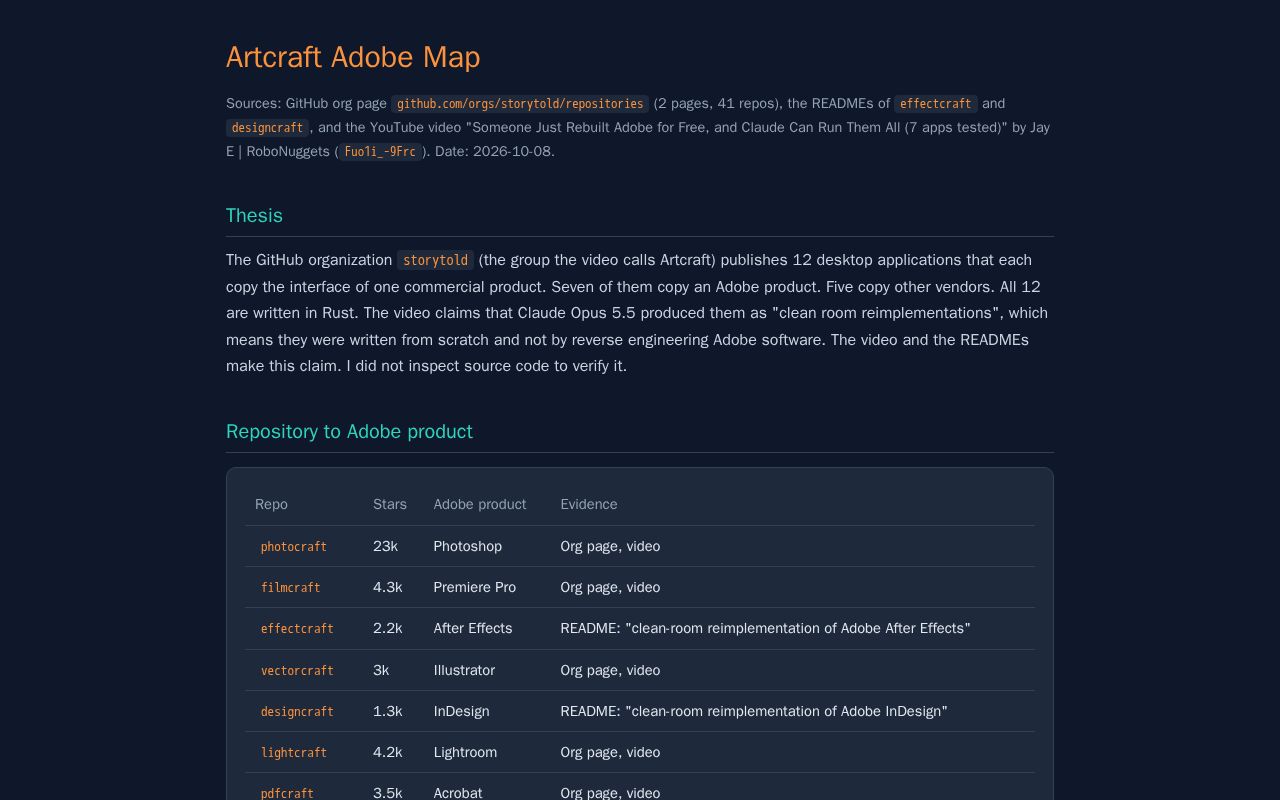Click the Artcraft Adobe Map title

pos(353,57)
